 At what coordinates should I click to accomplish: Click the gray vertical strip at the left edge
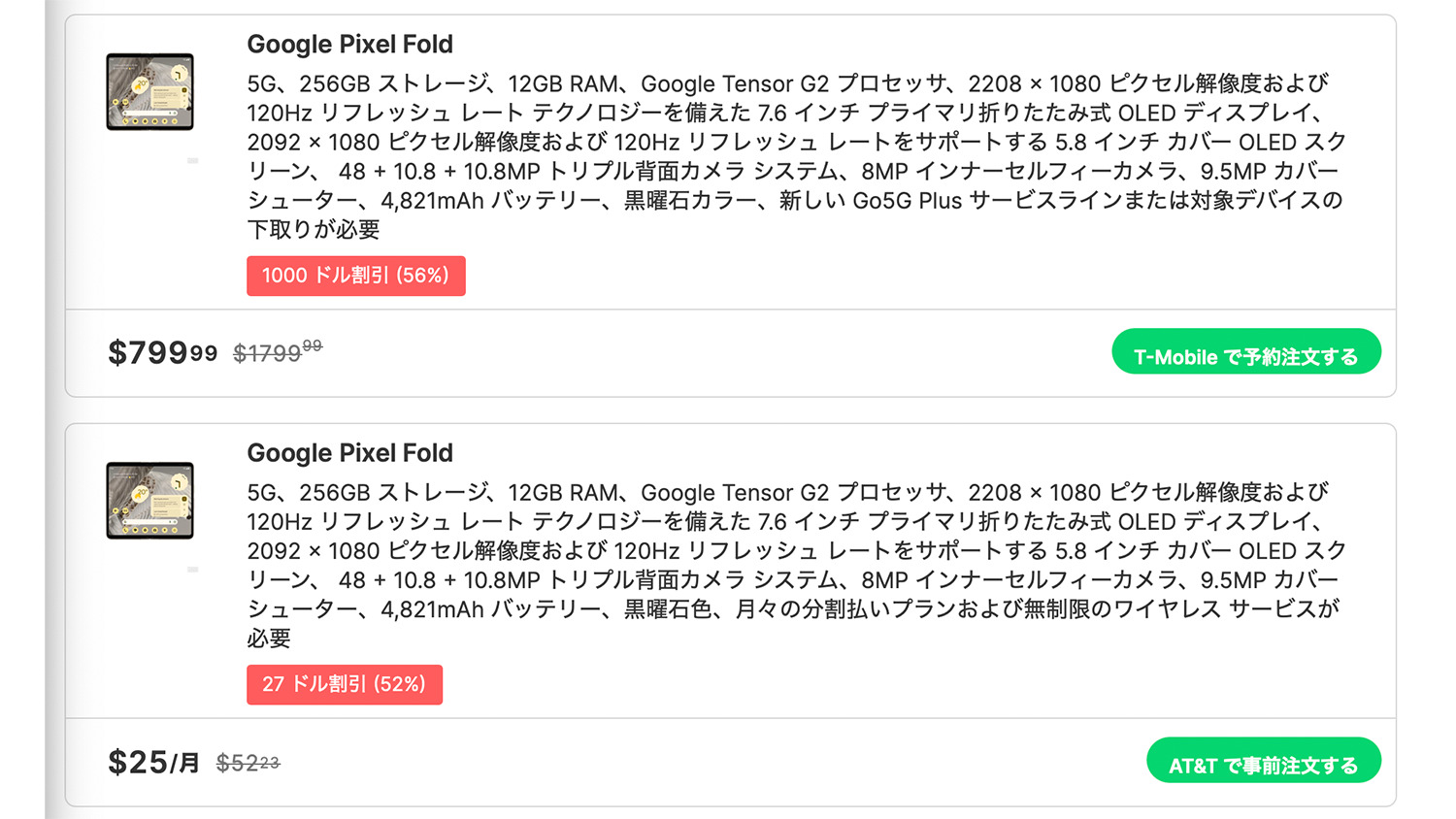pyautogui.click(x=54, y=409)
